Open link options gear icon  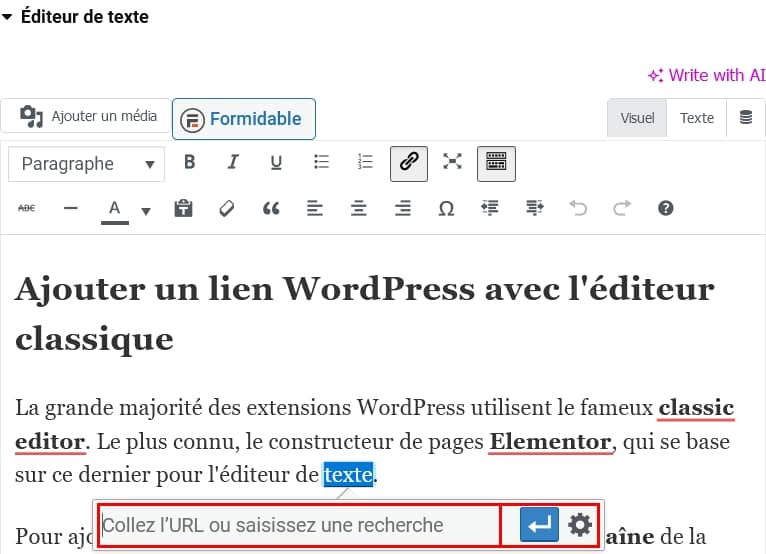(x=580, y=525)
